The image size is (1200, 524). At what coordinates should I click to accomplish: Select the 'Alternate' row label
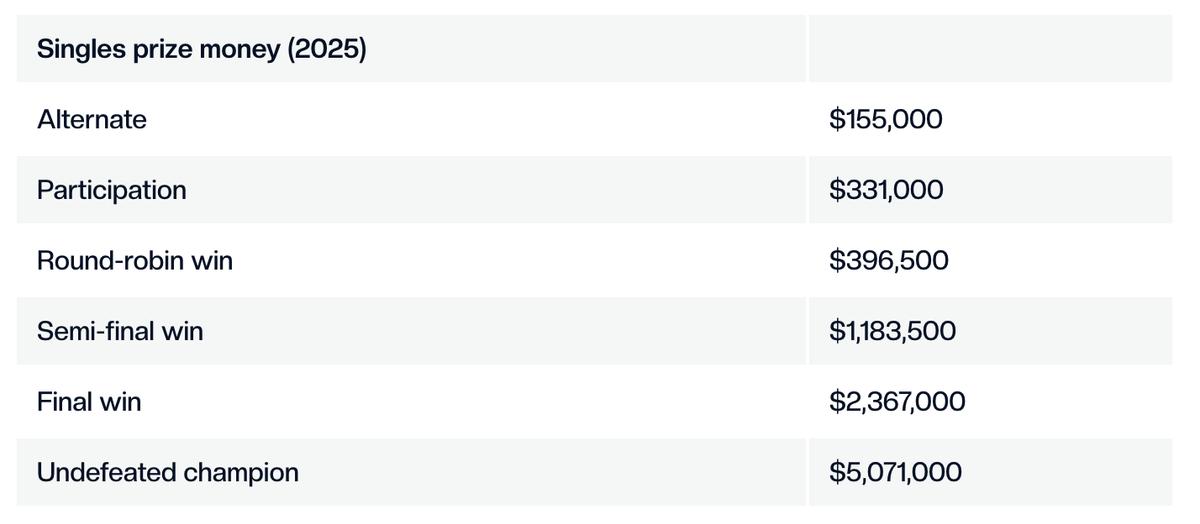pos(92,120)
